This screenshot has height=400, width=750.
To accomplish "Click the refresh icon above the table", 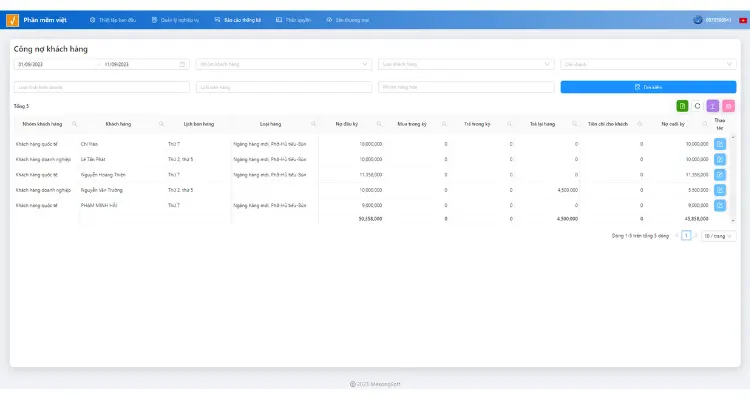I will pos(697,106).
